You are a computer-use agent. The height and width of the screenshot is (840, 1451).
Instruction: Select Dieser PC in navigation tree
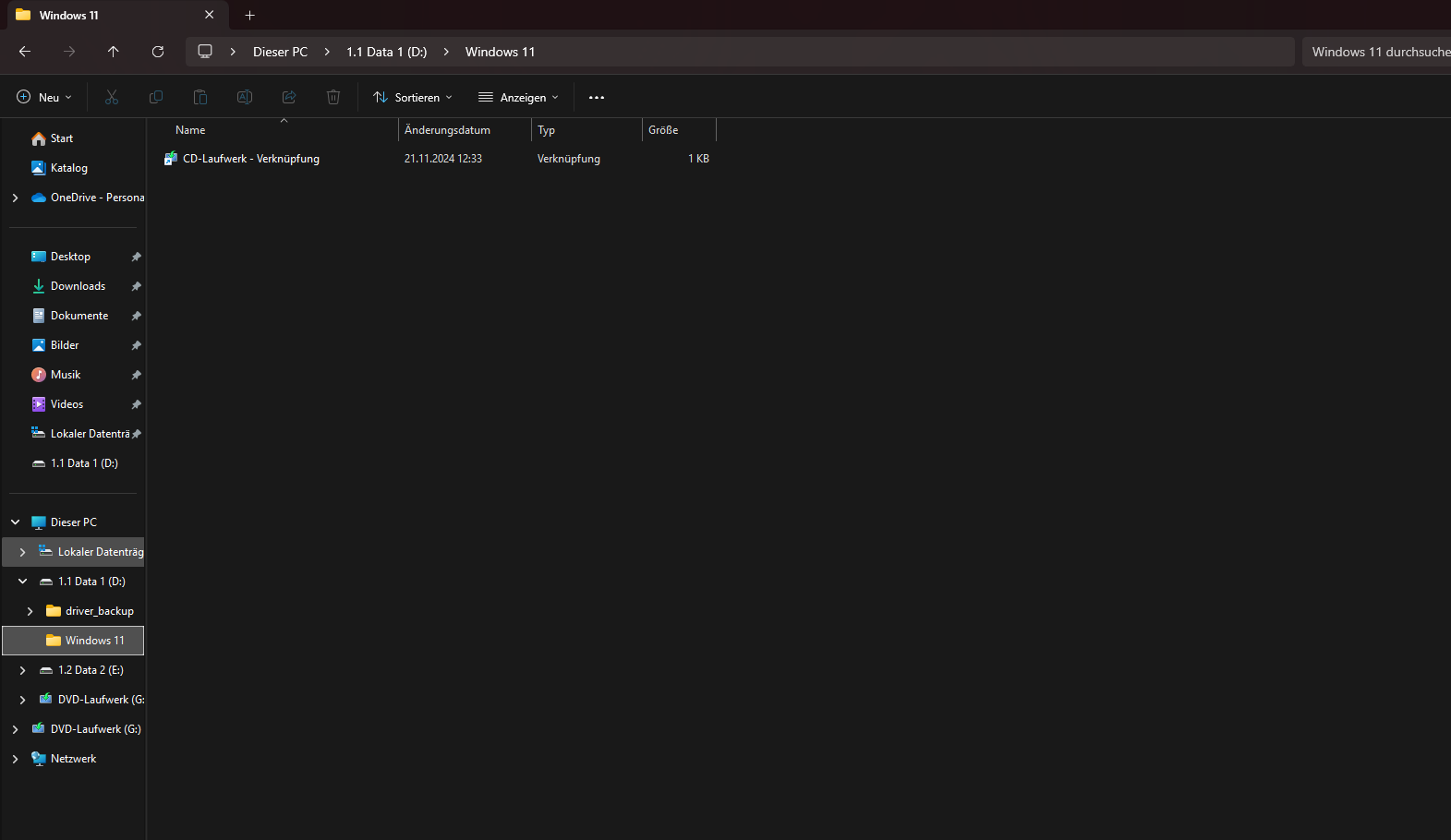coord(74,522)
